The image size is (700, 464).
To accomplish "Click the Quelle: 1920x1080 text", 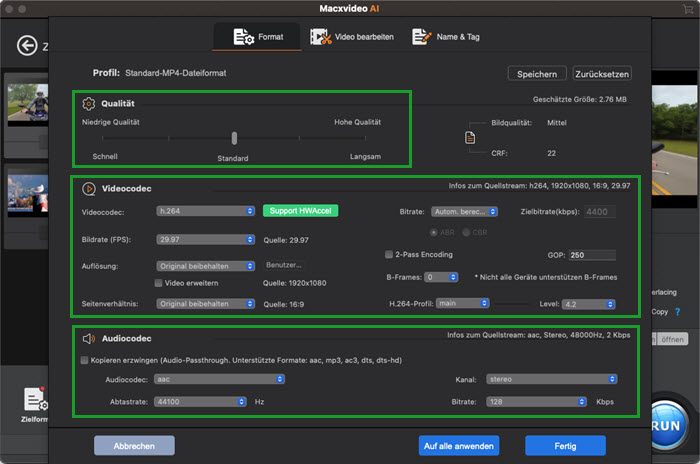I will coord(295,283).
